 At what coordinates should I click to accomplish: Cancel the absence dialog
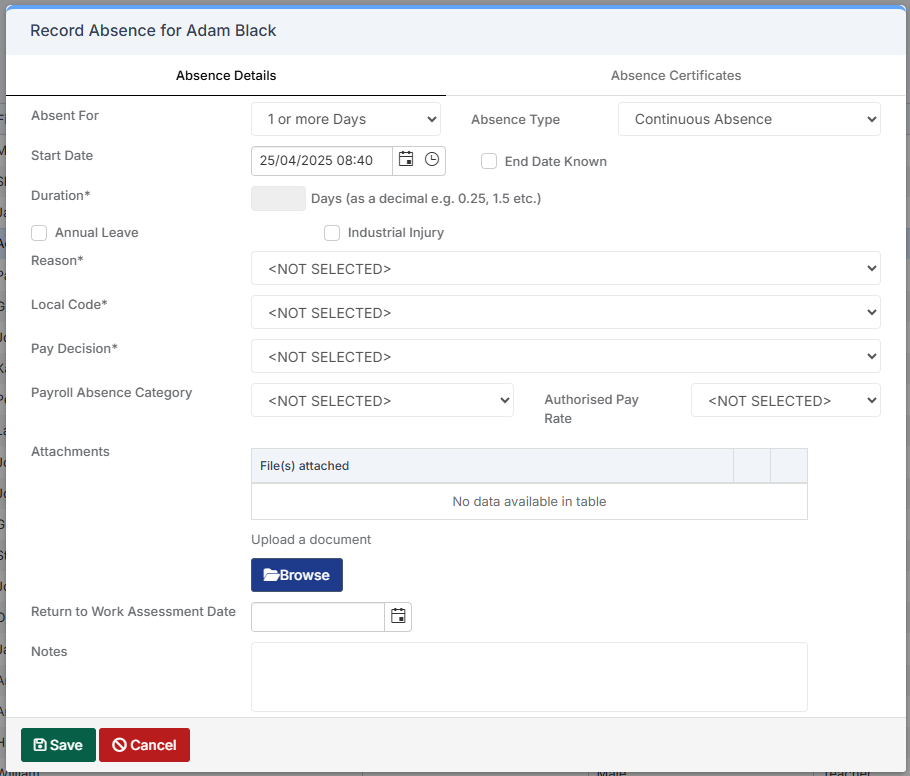pyautogui.click(x=144, y=745)
